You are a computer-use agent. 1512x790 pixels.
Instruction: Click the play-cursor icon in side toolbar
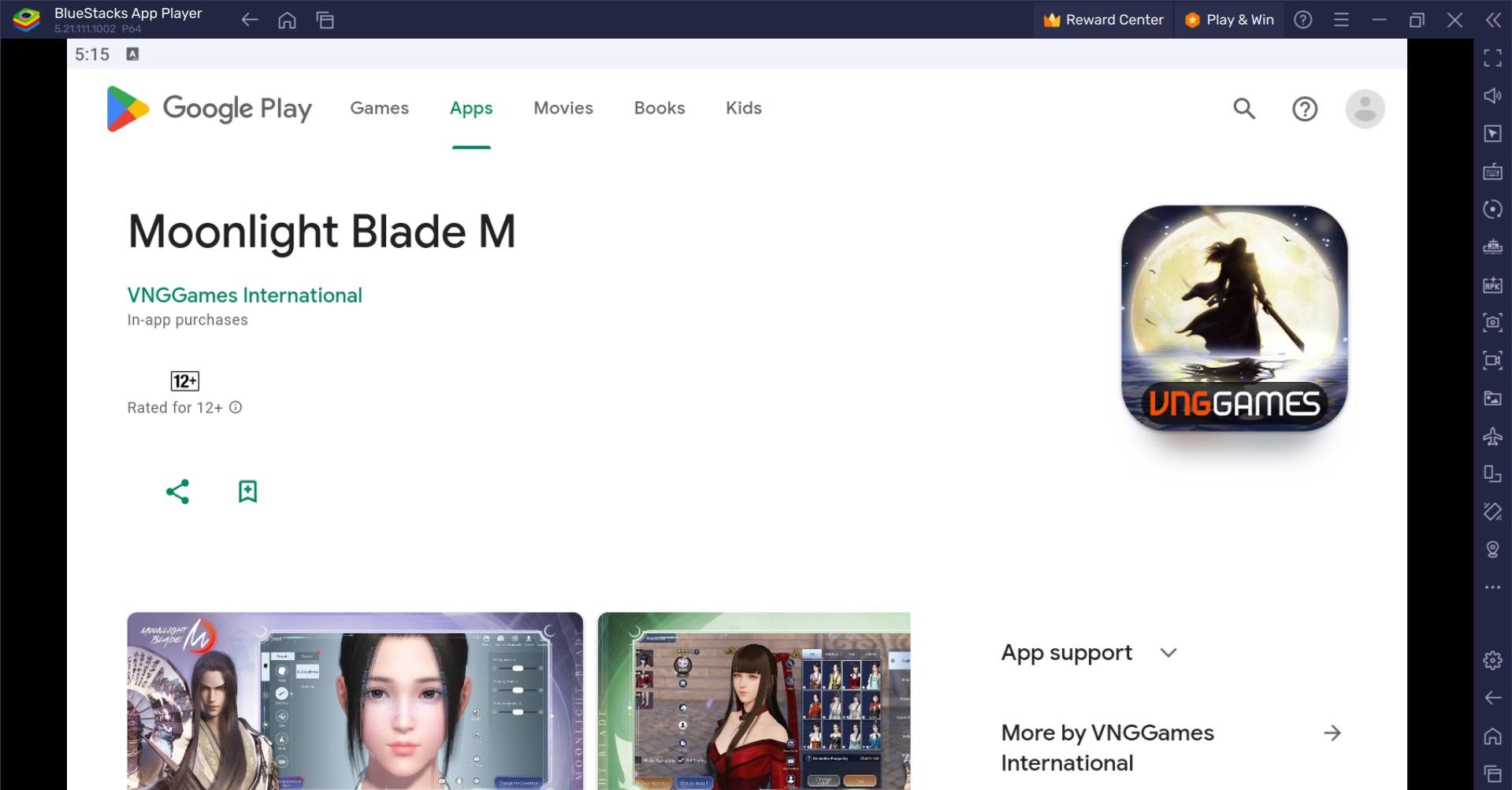[1492, 133]
